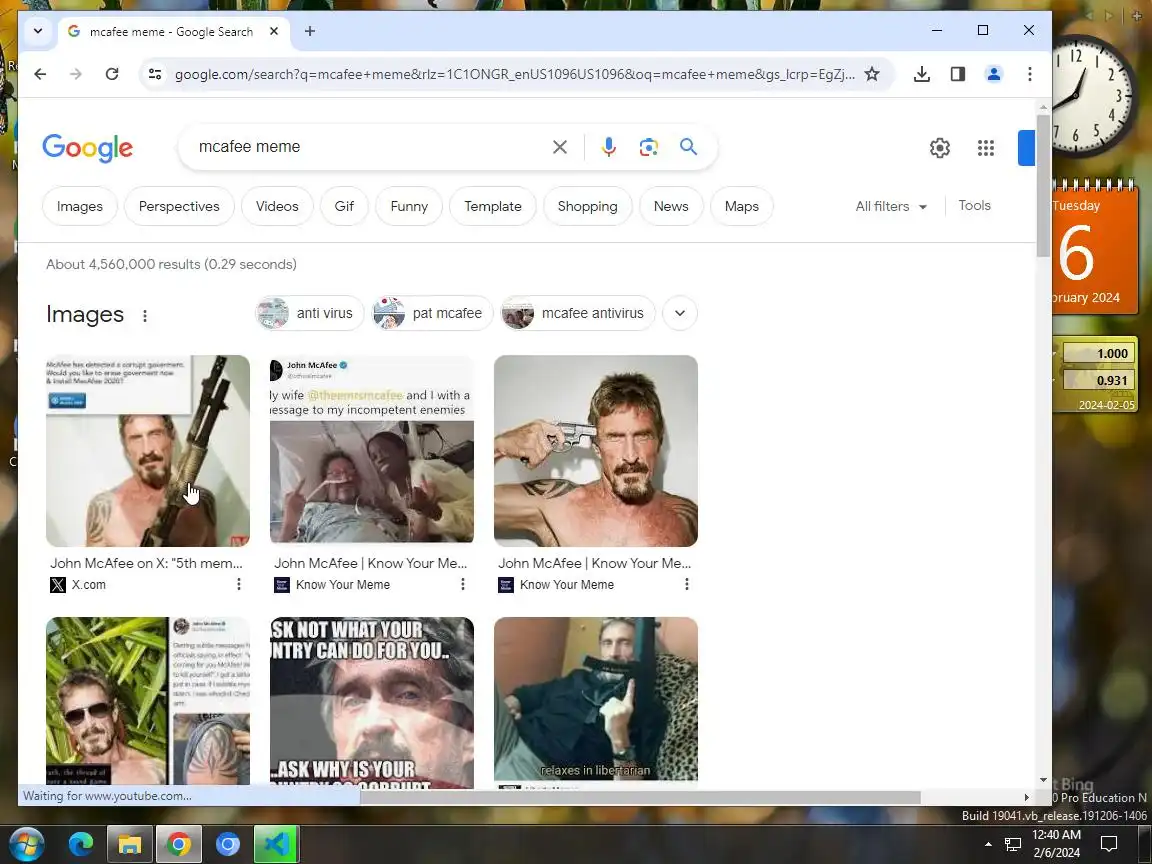This screenshot has height=864, width=1152.
Task: Expand more image suggestion chips
Action: pos(680,313)
